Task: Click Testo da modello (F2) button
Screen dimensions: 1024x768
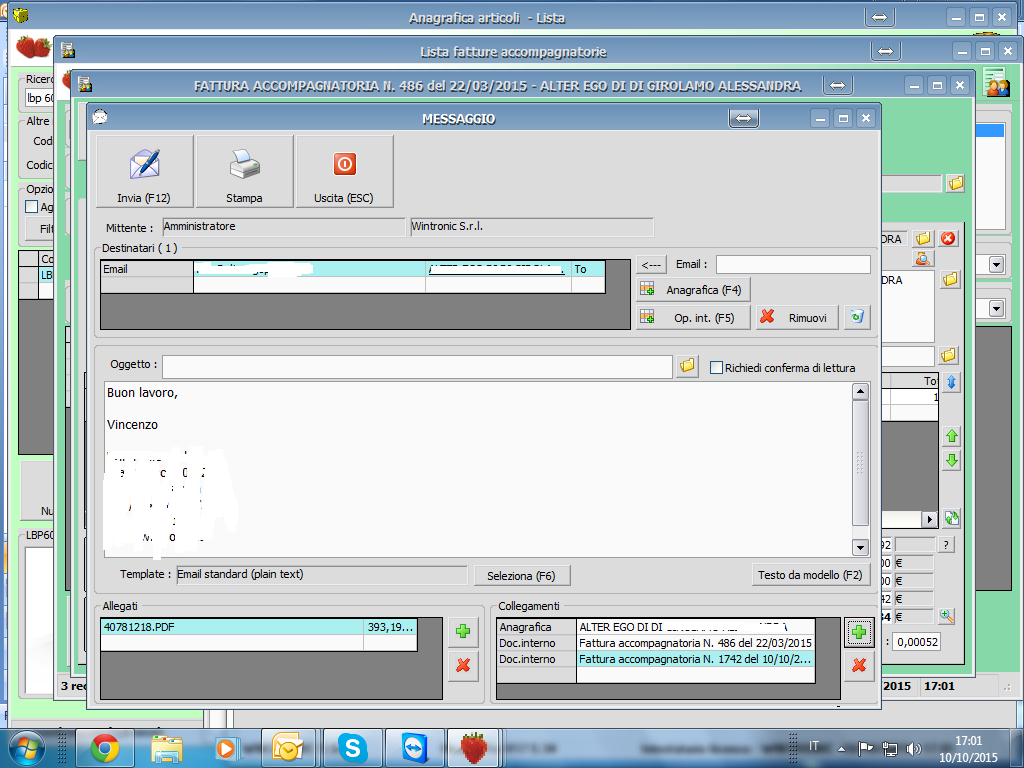Action: point(810,575)
